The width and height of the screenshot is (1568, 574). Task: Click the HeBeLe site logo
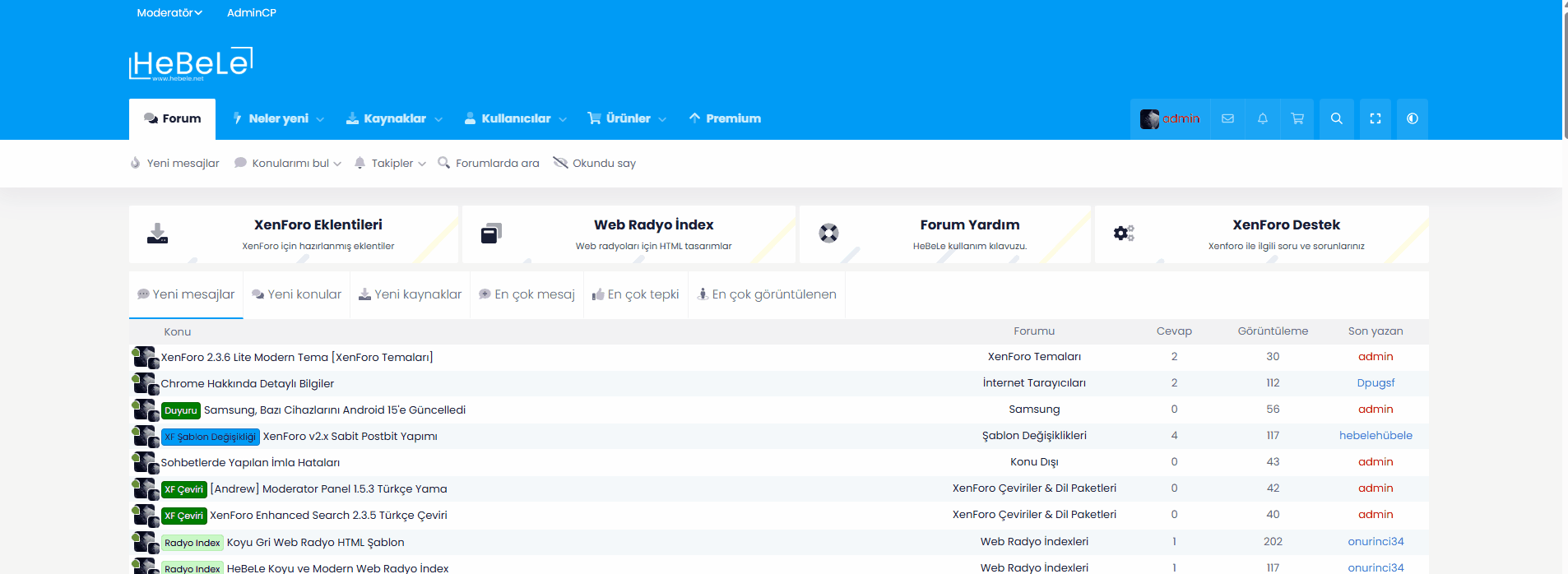(x=191, y=63)
